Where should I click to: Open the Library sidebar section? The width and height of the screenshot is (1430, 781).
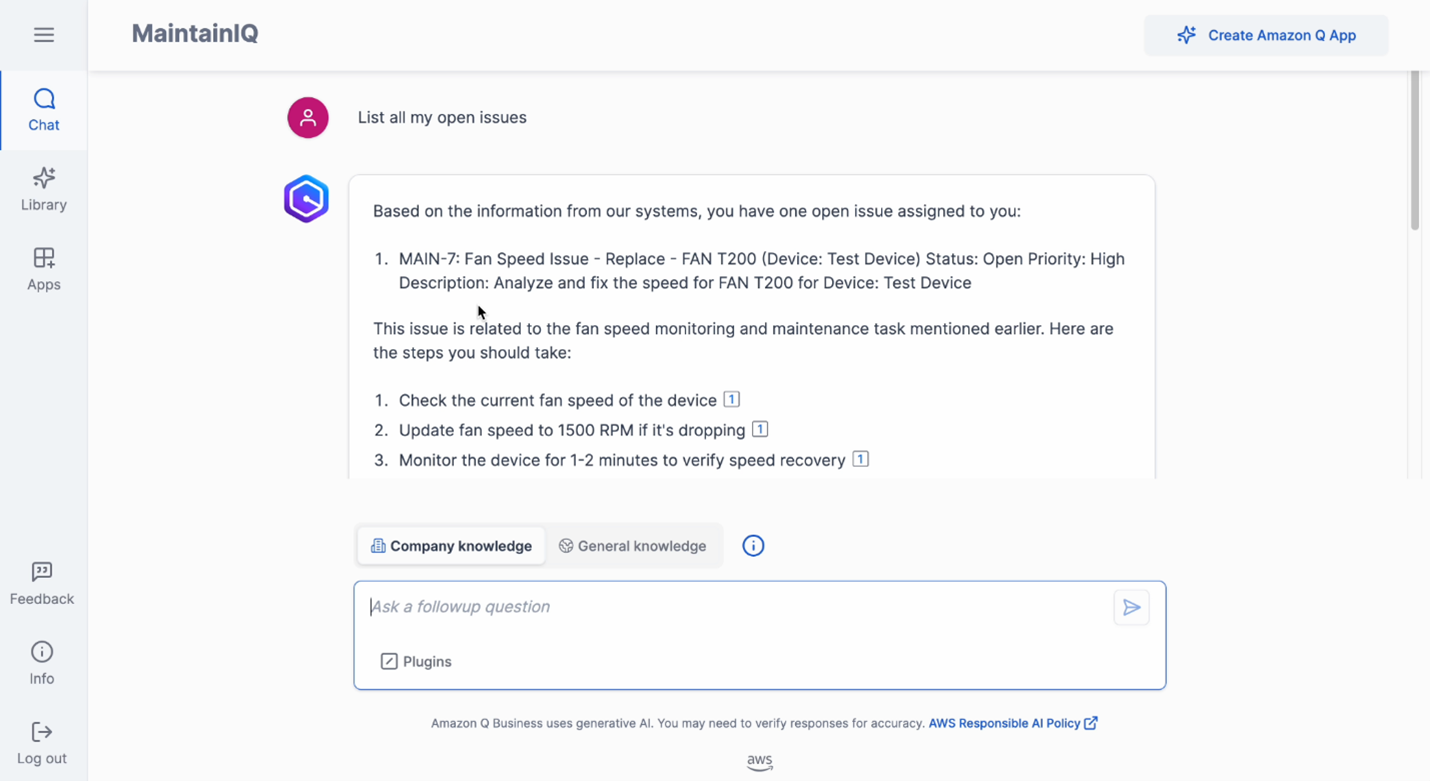pos(44,190)
